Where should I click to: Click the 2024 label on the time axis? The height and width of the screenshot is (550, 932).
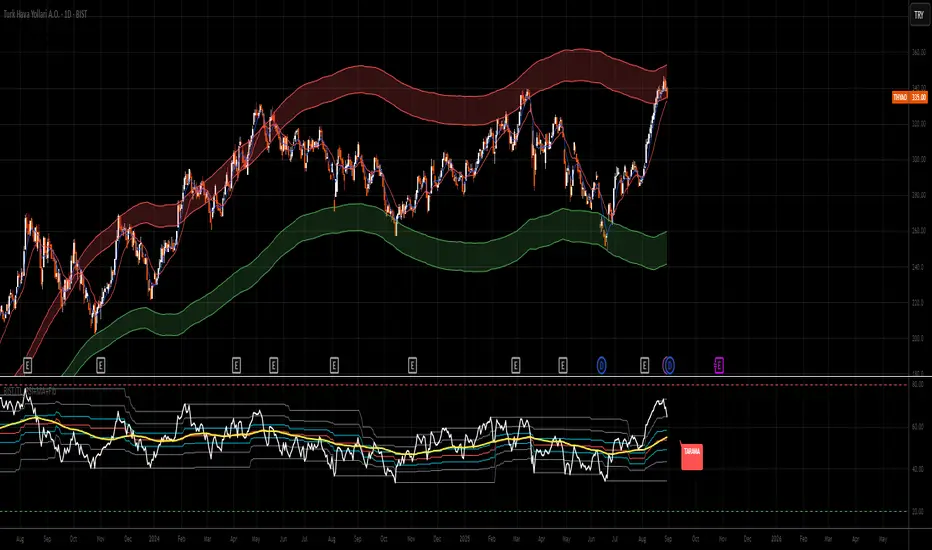tap(154, 539)
